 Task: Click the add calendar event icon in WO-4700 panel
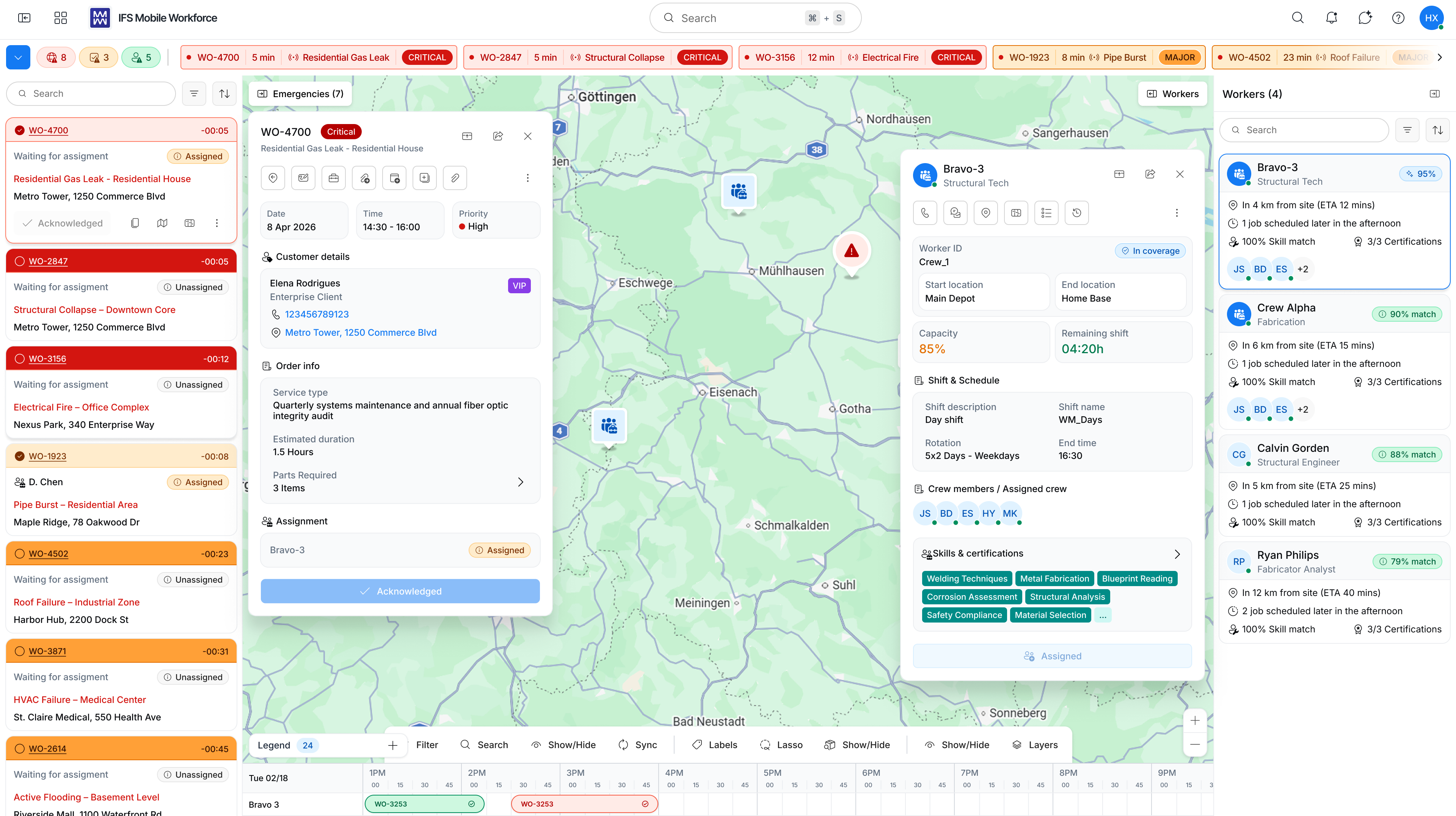[x=394, y=178]
